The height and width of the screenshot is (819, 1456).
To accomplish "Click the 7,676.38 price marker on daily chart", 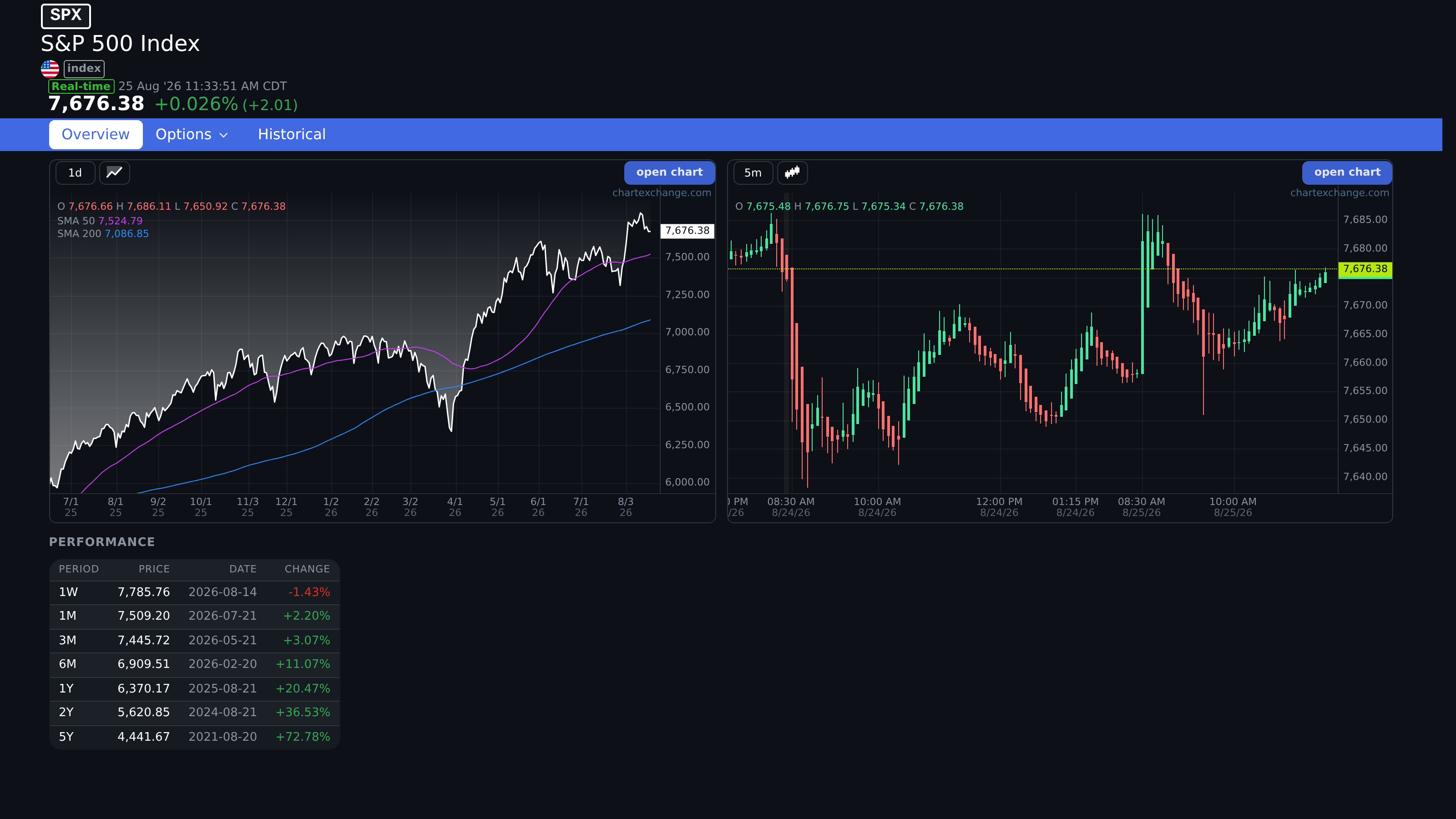I will click(x=688, y=231).
